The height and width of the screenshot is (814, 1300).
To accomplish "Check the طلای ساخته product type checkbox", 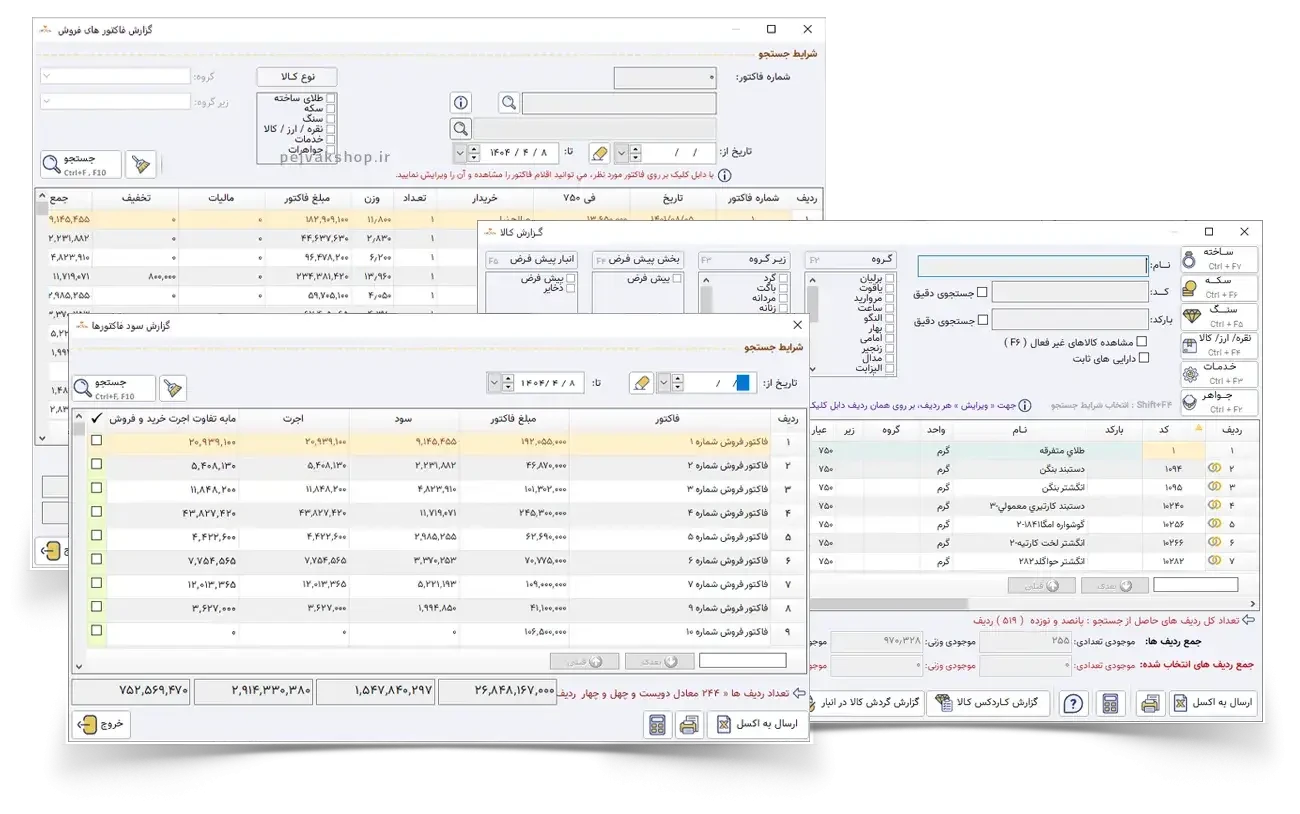I will (331, 98).
